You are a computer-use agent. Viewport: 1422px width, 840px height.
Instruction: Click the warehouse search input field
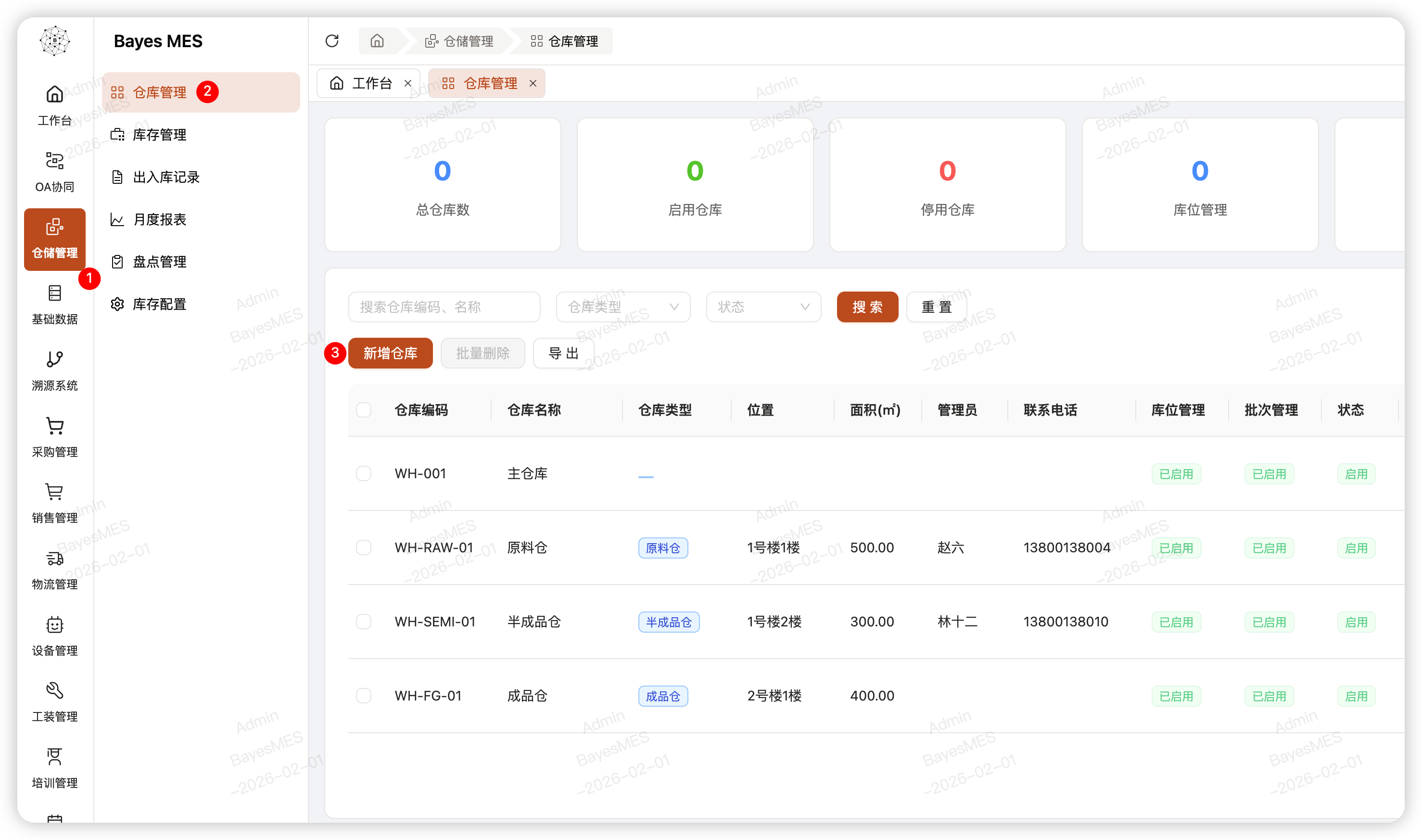point(444,307)
